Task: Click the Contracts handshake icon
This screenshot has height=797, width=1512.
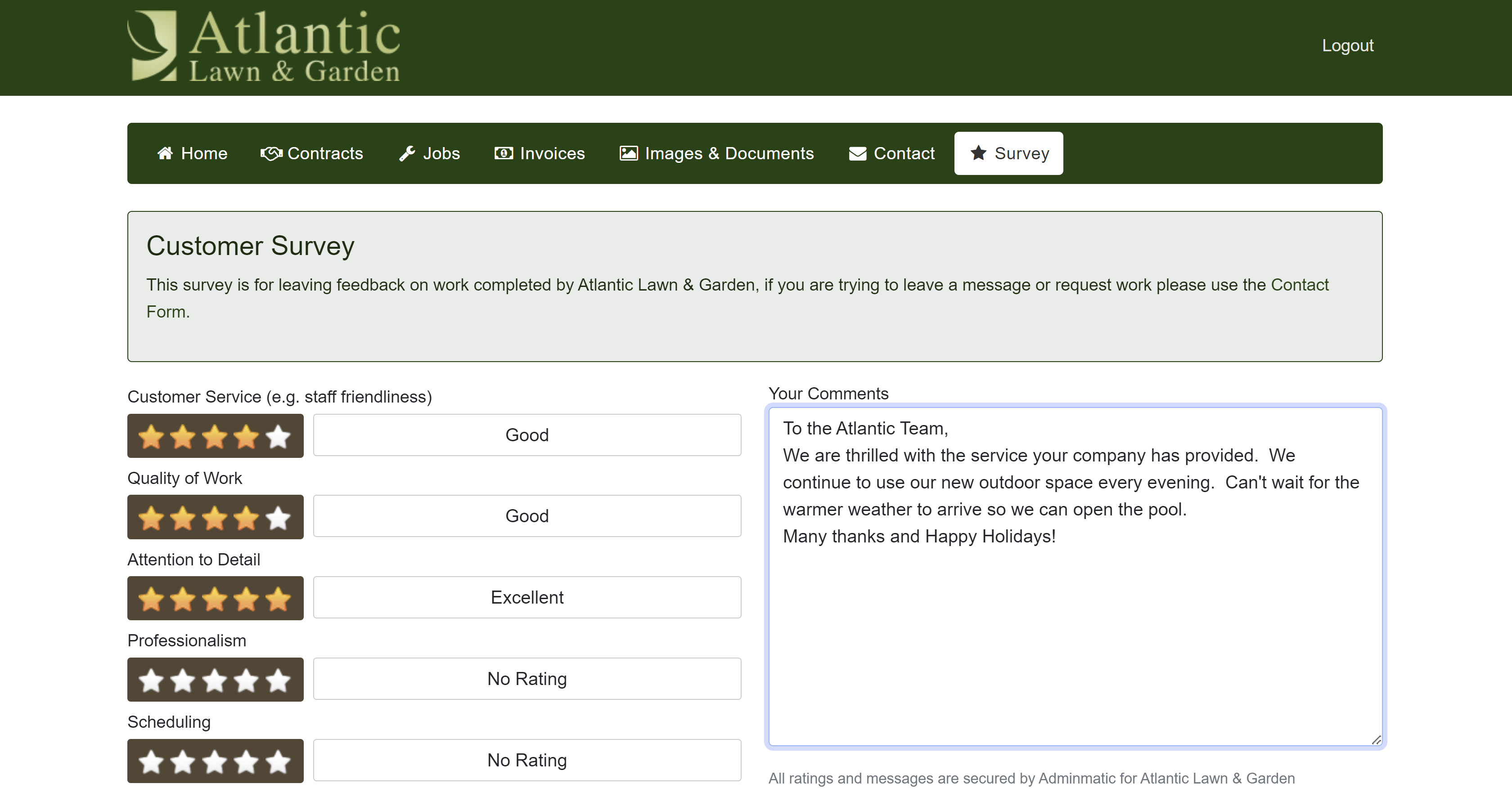Action: [x=271, y=153]
